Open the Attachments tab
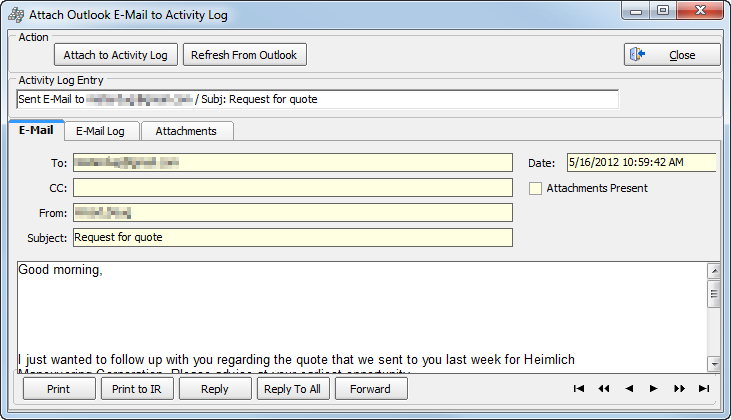The image size is (731, 420). pyautogui.click(x=186, y=131)
